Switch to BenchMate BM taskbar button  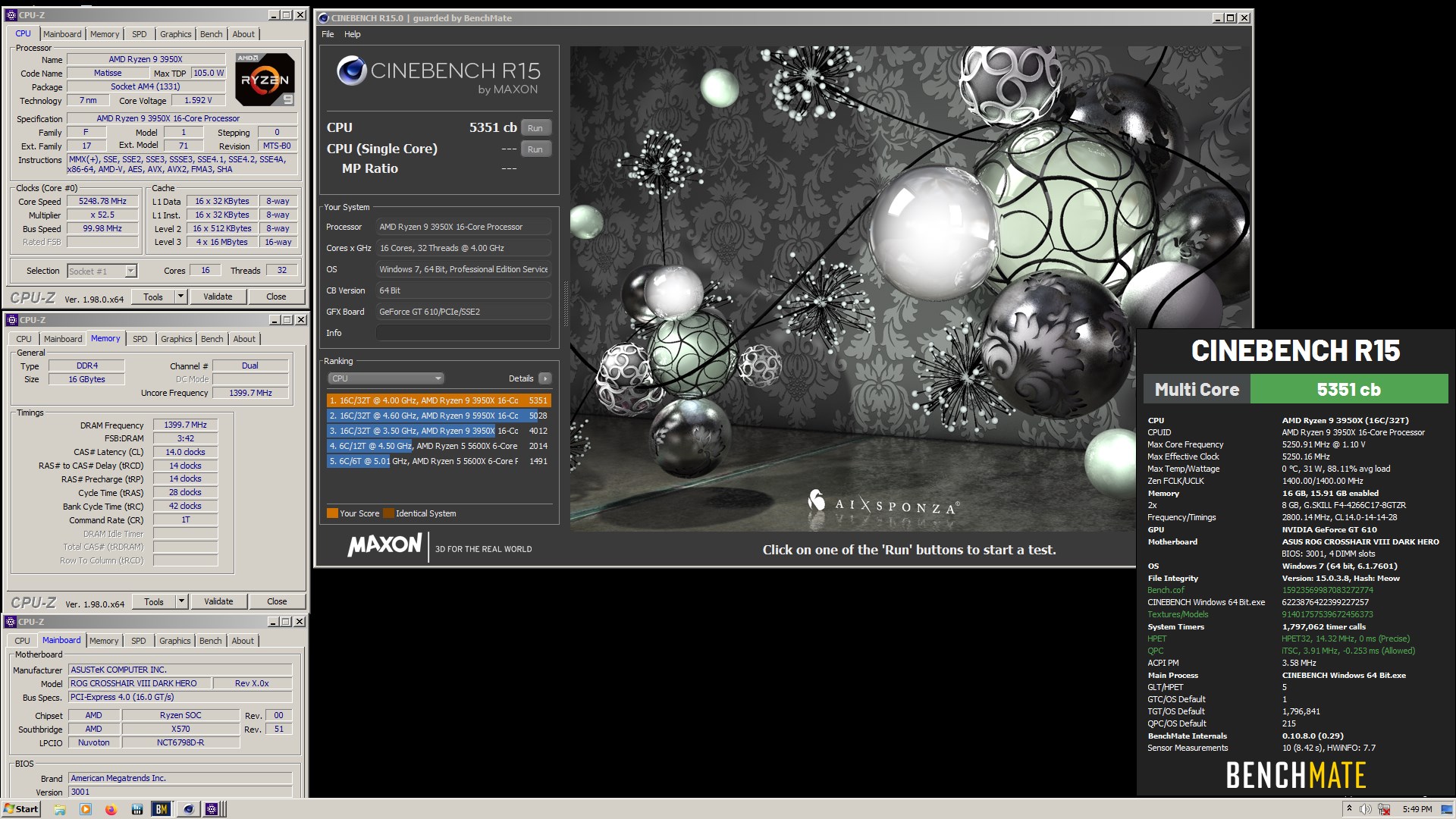pos(162,809)
